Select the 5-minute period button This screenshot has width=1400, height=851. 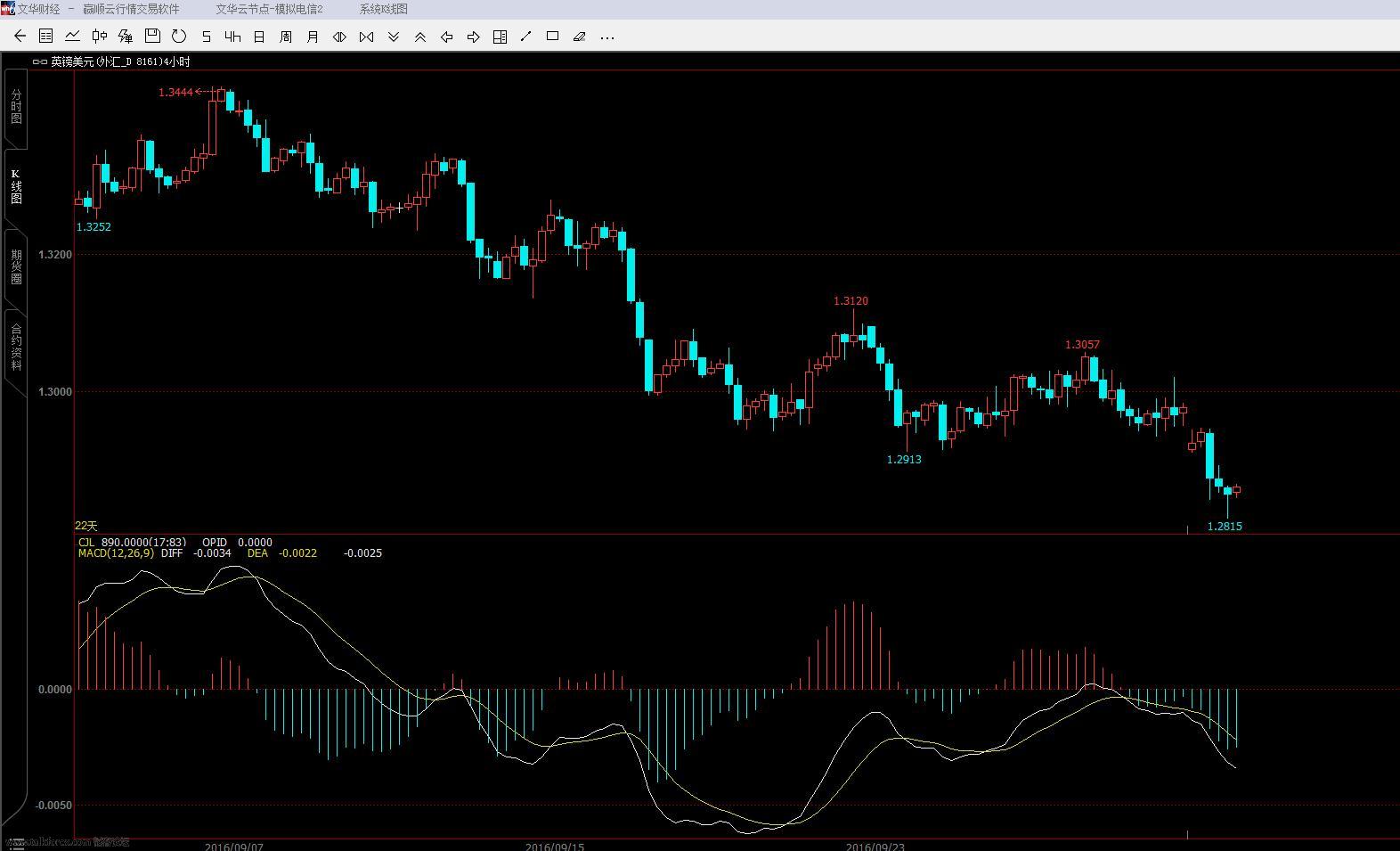tap(207, 37)
